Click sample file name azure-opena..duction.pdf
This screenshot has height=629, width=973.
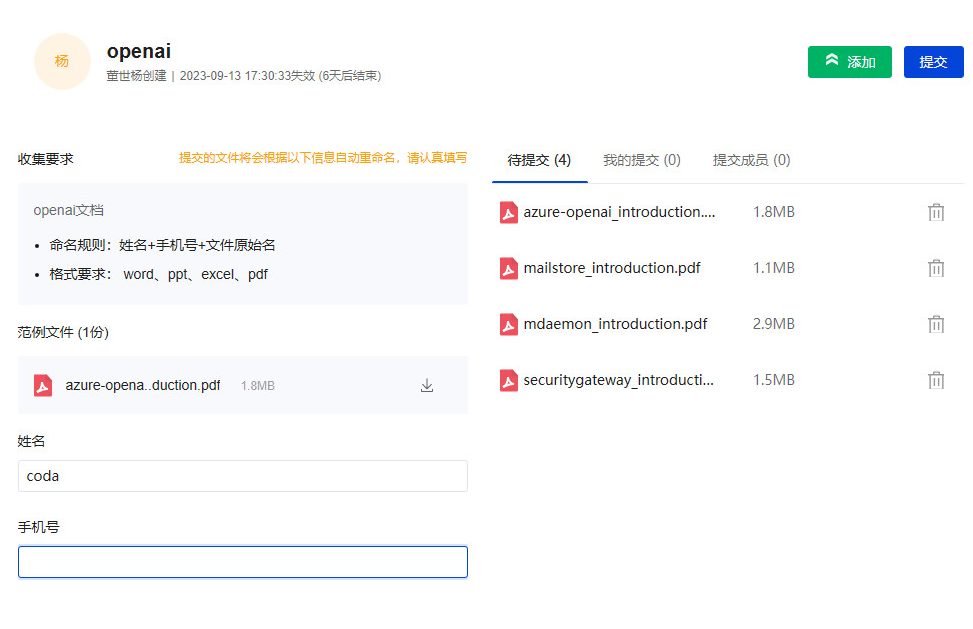click(x=143, y=385)
